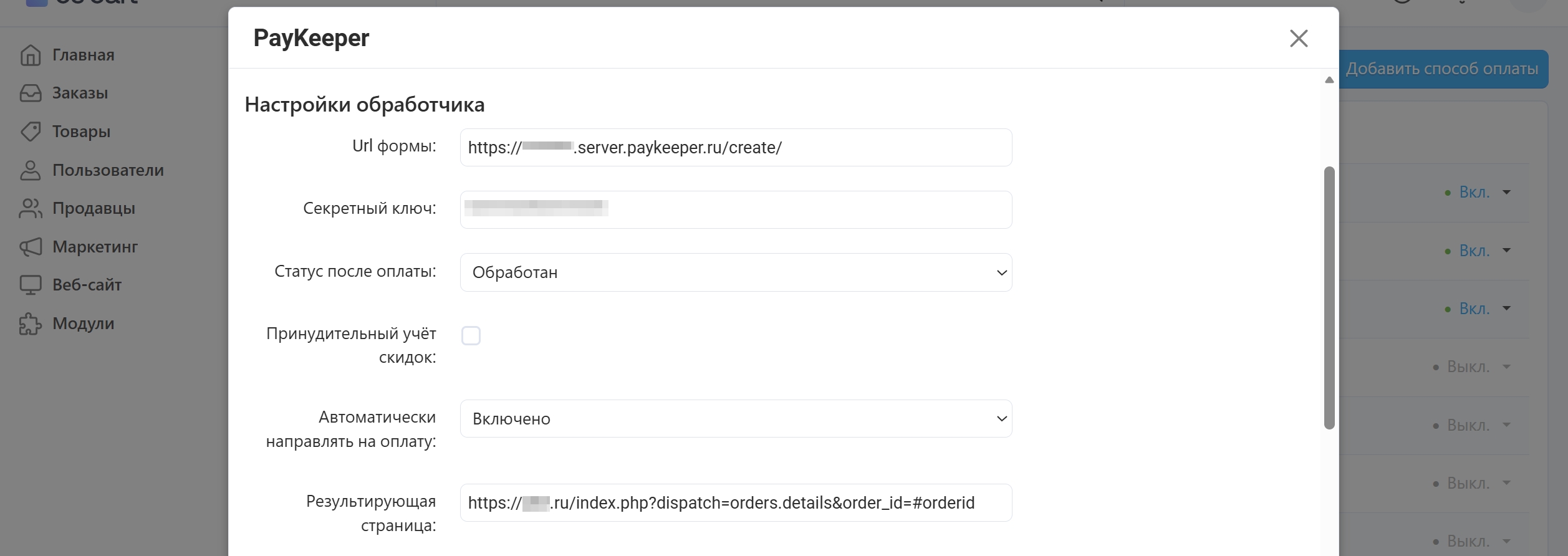Image resolution: width=1568 pixels, height=556 pixels.
Task: Click the Маркетинг megaphone icon
Action: pos(30,247)
